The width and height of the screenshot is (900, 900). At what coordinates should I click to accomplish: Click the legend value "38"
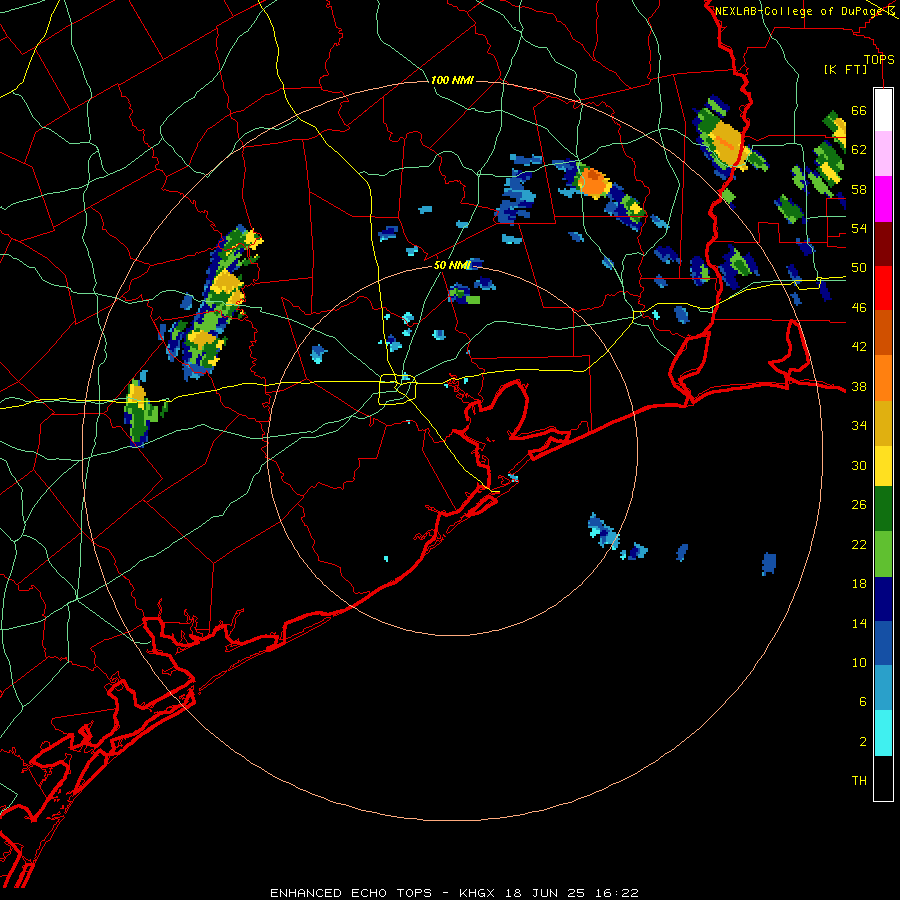pos(859,386)
